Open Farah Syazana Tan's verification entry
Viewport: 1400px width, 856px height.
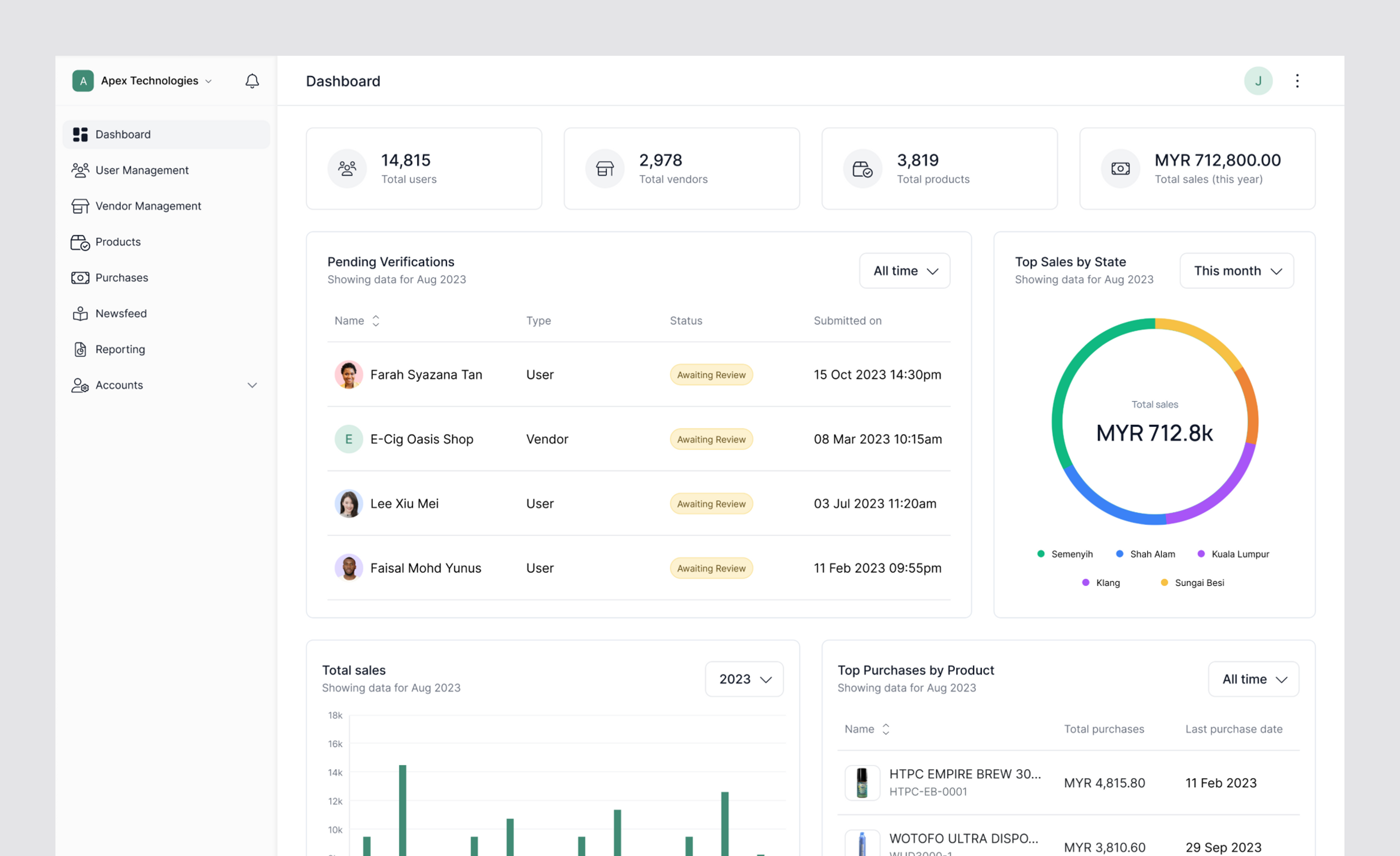pyautogui.click(x=425, y=375)
